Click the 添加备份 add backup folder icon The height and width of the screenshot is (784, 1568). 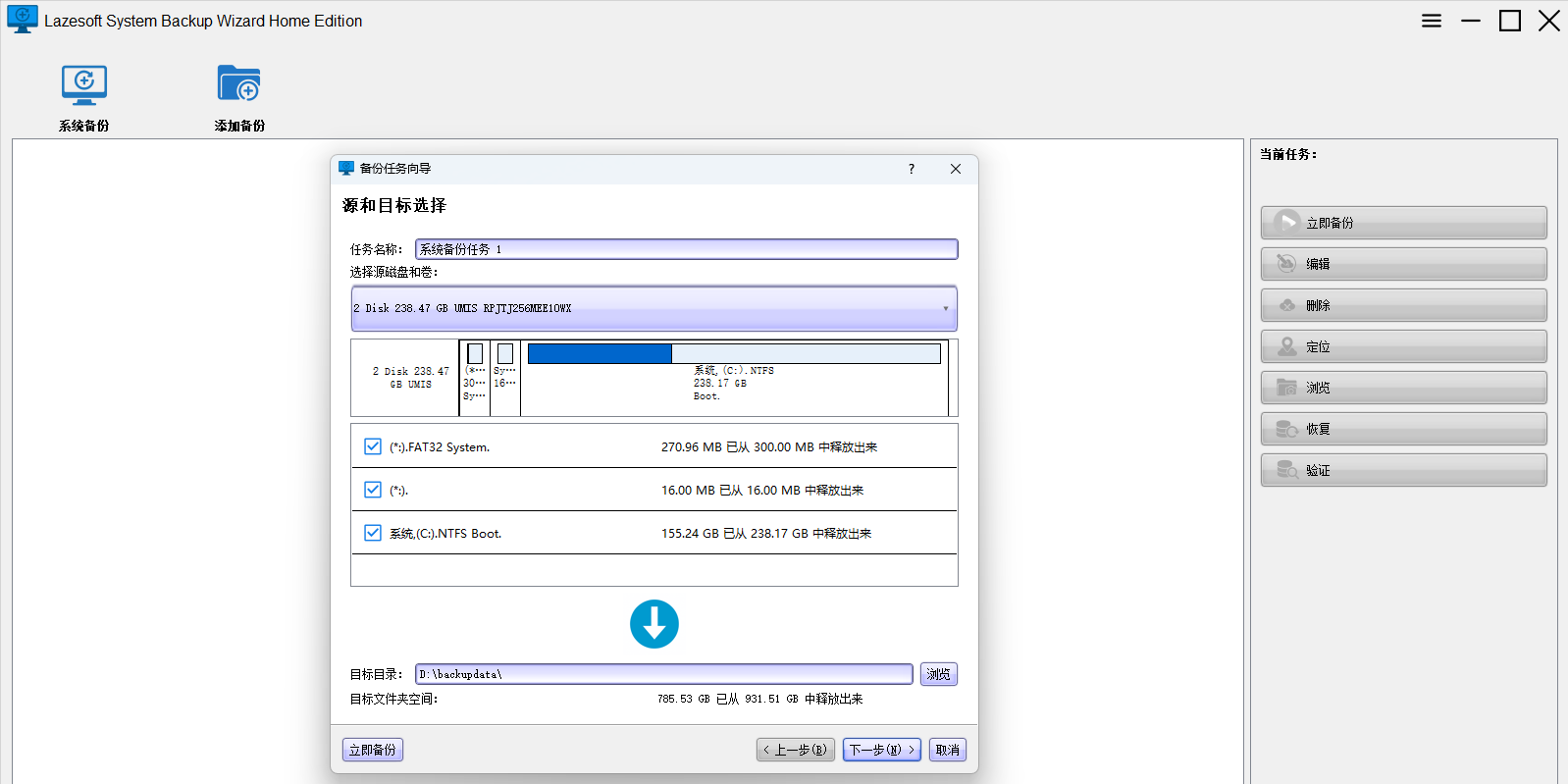[239, 86]
